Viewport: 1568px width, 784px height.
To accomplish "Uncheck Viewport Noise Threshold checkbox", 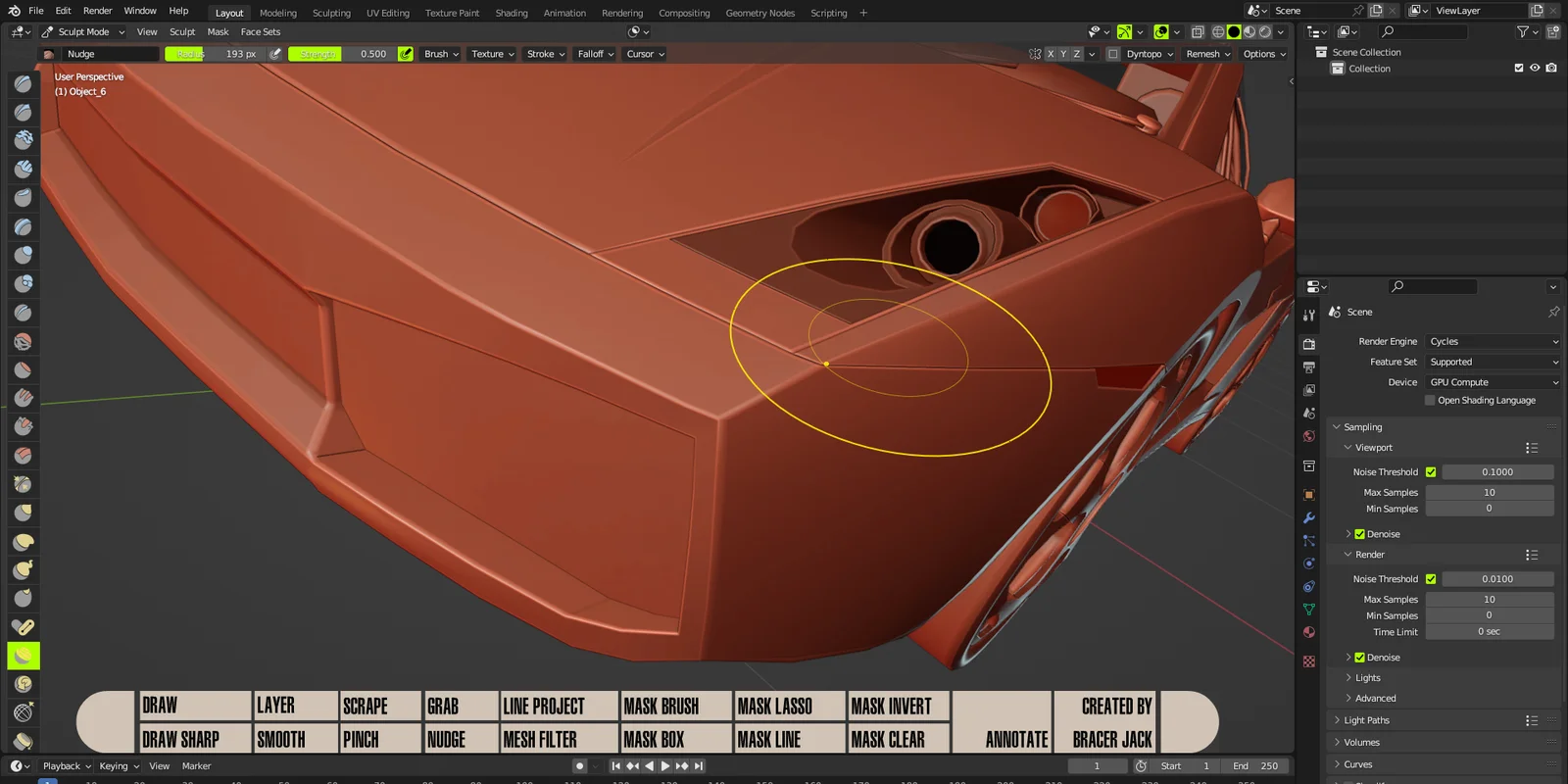I will coord(1431,472).
